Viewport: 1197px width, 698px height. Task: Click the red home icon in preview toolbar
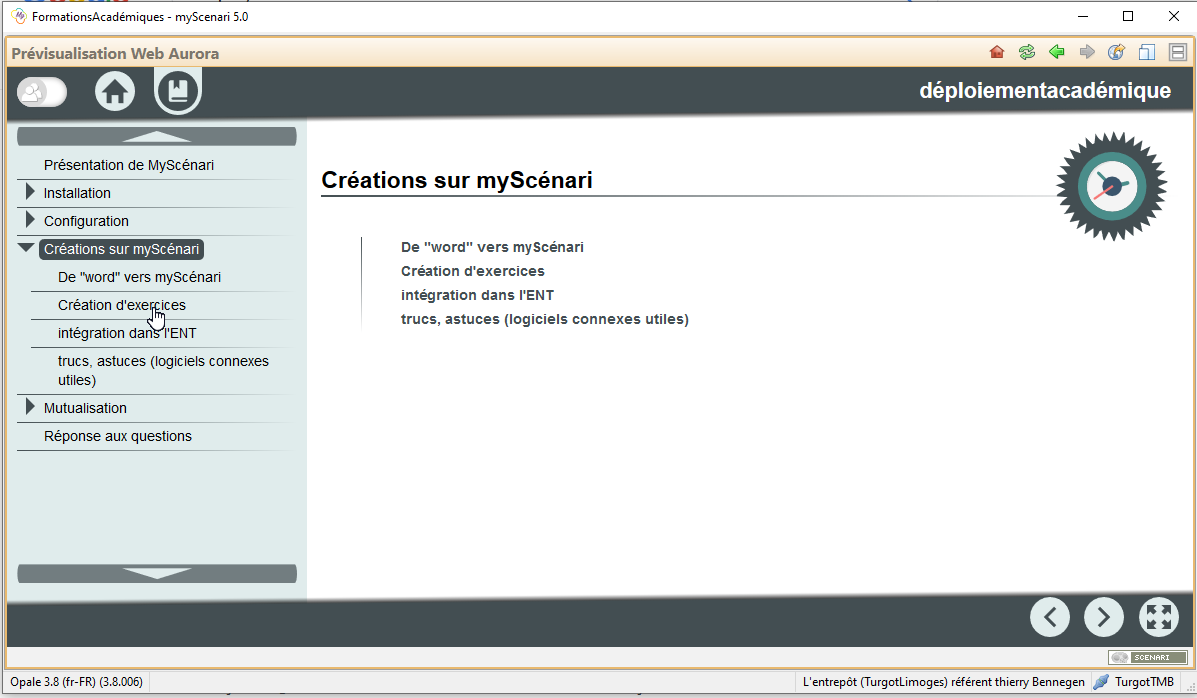click(996, 52)
